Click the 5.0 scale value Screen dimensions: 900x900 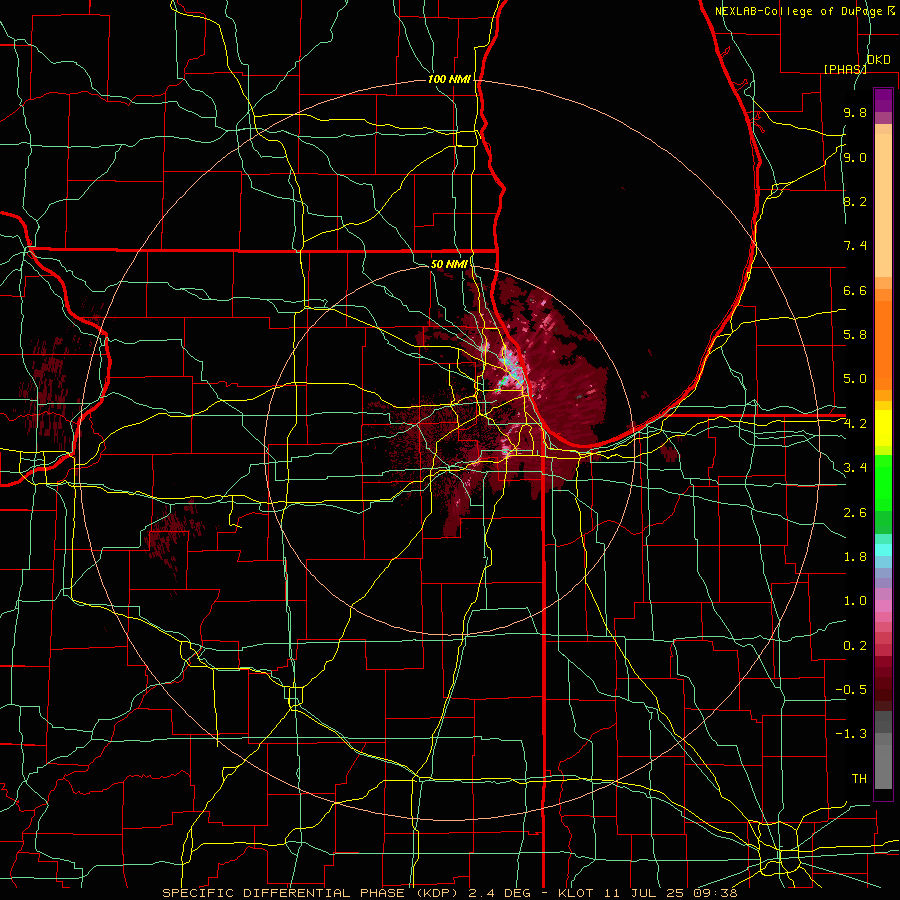(x=855, y=379)
